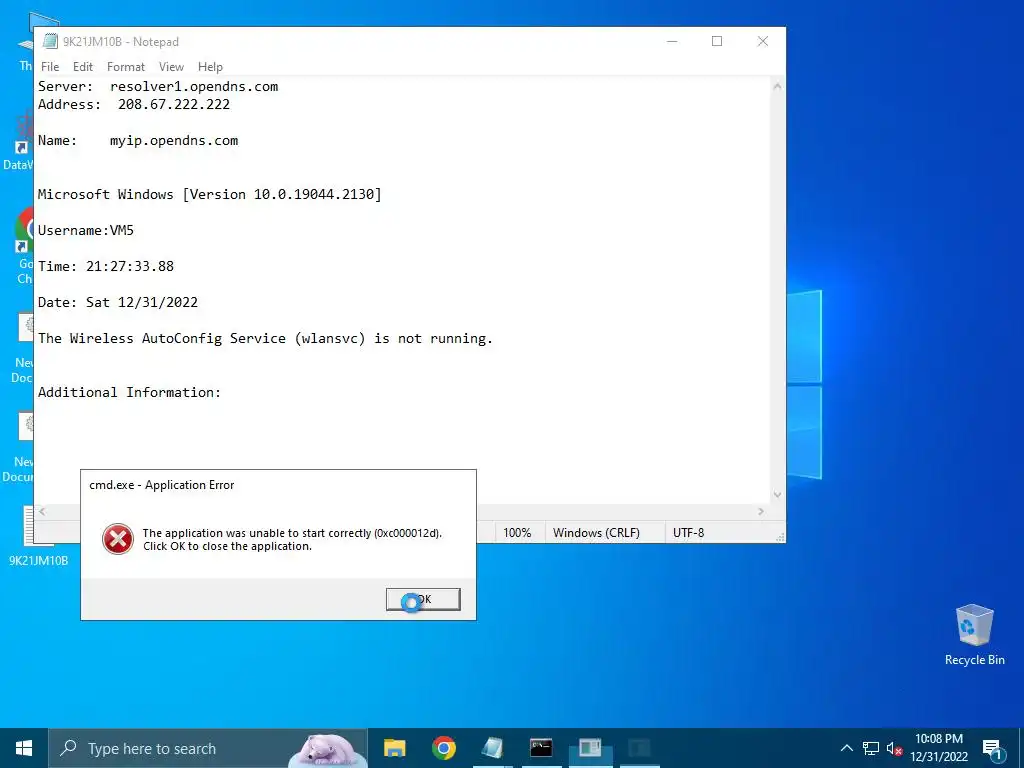This screenshot has width=1024, height=768.
Task: Click the line 'Name: myip.opendns.com'
Action: [138, 140]
